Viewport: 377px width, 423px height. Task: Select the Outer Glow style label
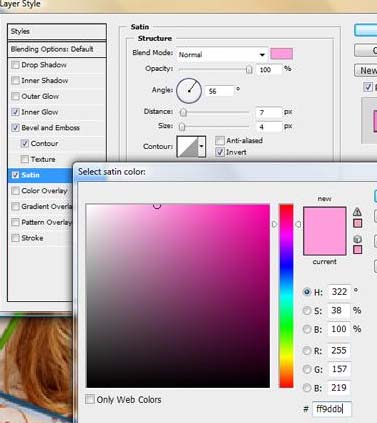tap(40, 96)
